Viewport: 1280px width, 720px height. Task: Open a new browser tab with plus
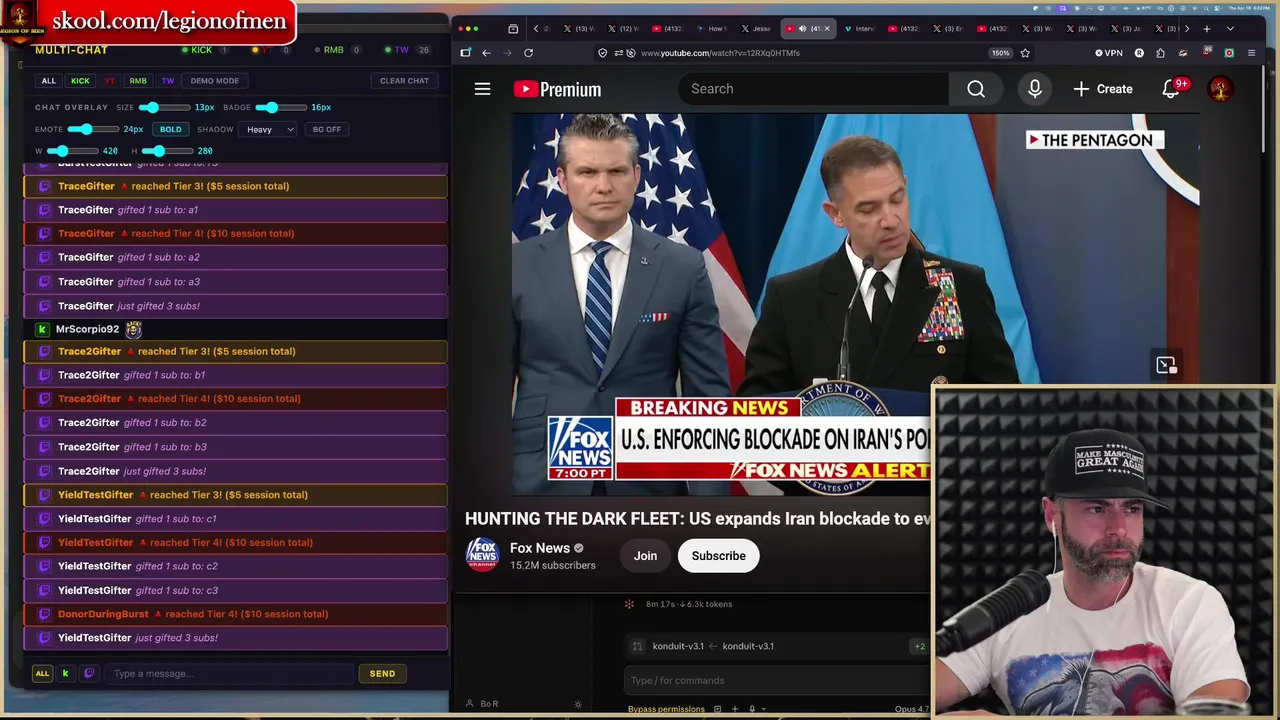pyautogui.click(x=1207, y=29)
